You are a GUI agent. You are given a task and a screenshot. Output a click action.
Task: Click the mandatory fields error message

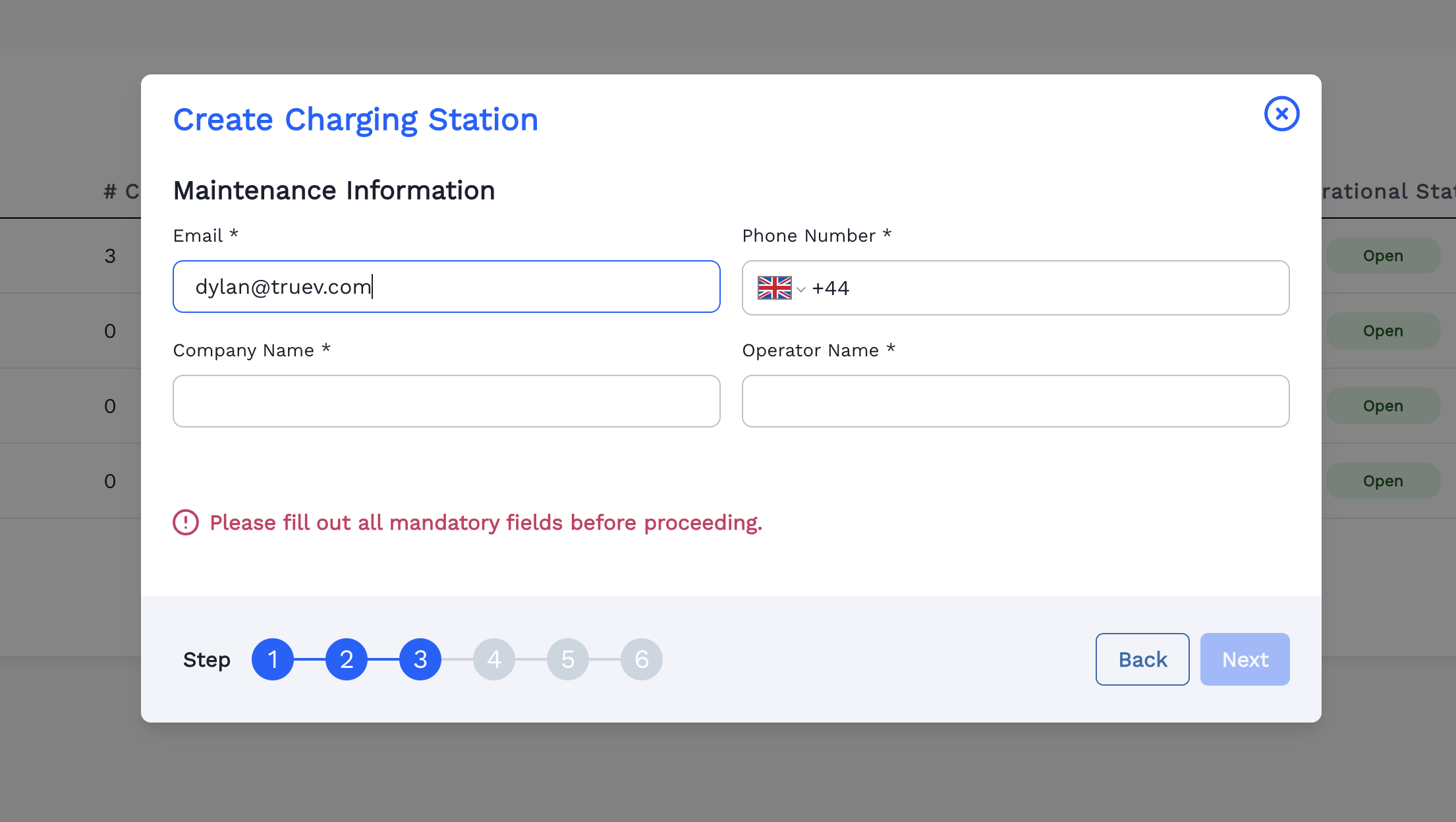[x=486, y=522]
